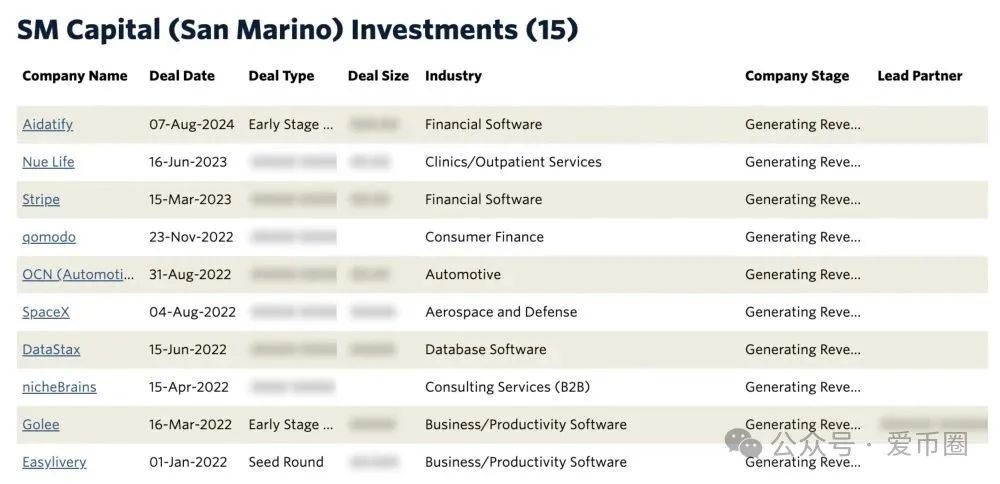Click the Stripe company link
This screenshot has height=484, width=1000.
click(x=41, y=200)
